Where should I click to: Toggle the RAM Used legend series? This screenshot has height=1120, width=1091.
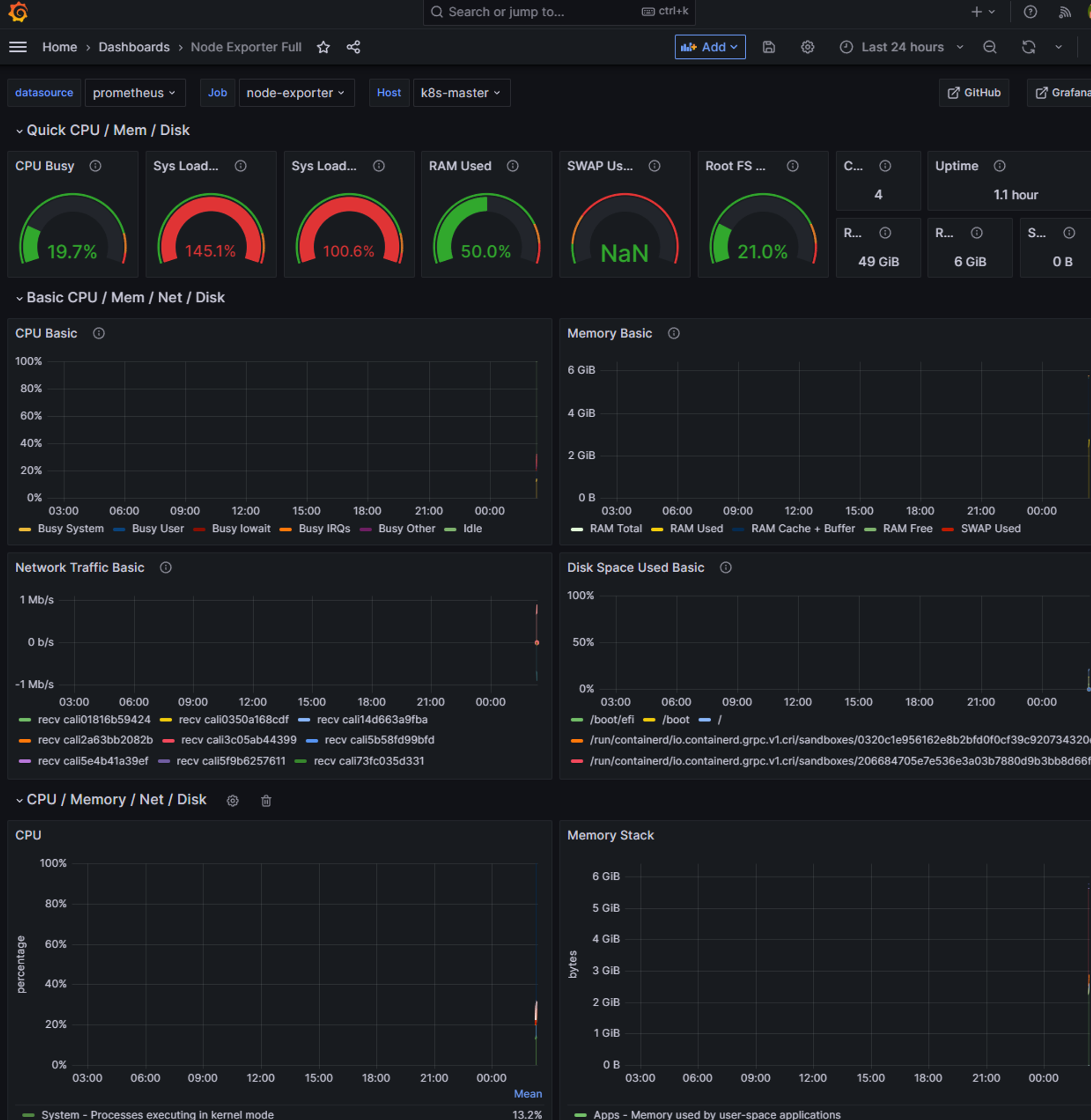tap(696, 529)
